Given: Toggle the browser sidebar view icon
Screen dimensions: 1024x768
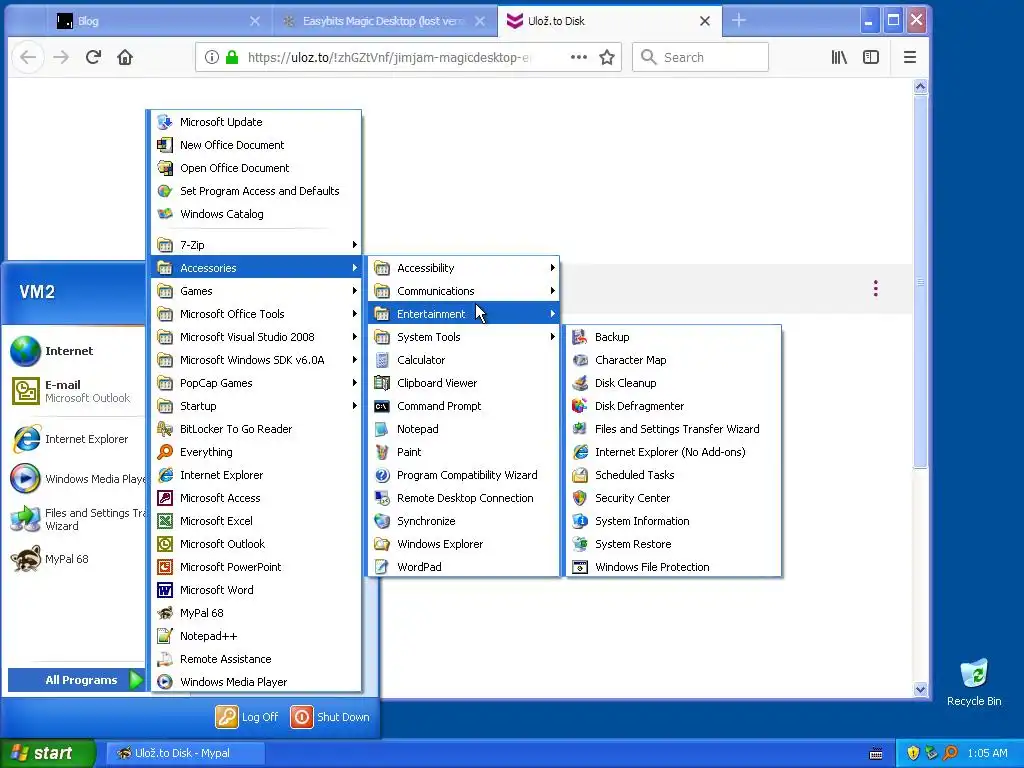Looking at the screenshot, I should coord(871,57).
